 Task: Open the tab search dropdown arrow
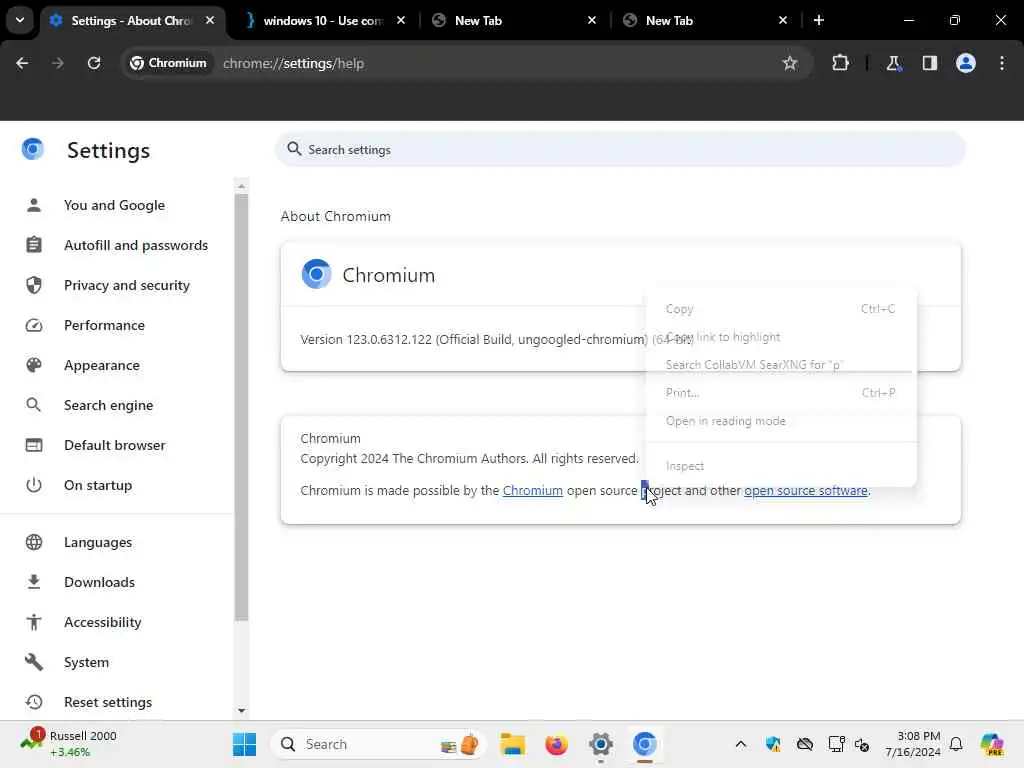(x=20, y=20)
